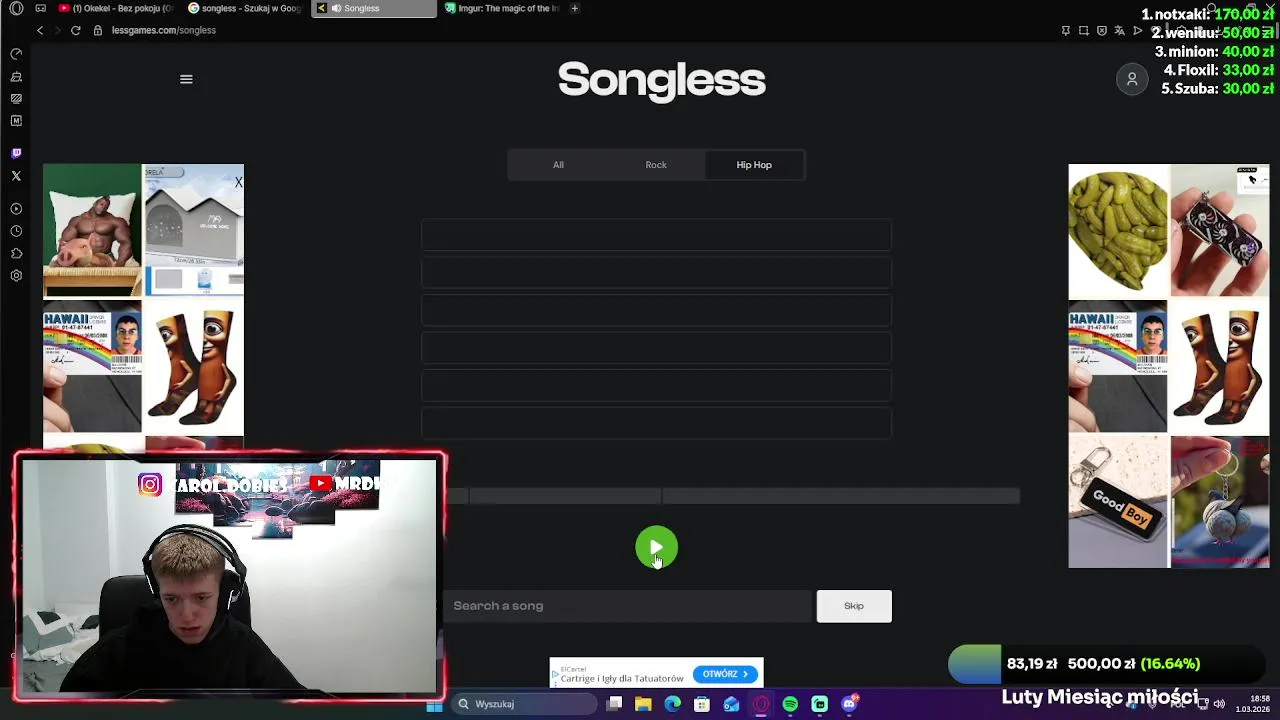Click the send flow arrow icon
1280x720 pixels.
coord(1137,30)
